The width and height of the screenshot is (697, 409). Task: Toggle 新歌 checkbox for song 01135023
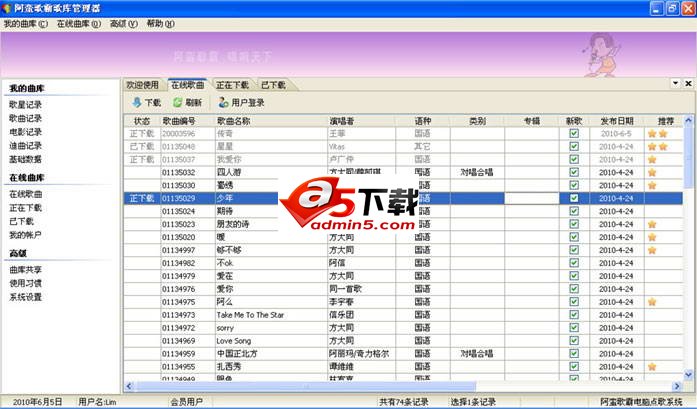tap(574, 224)
